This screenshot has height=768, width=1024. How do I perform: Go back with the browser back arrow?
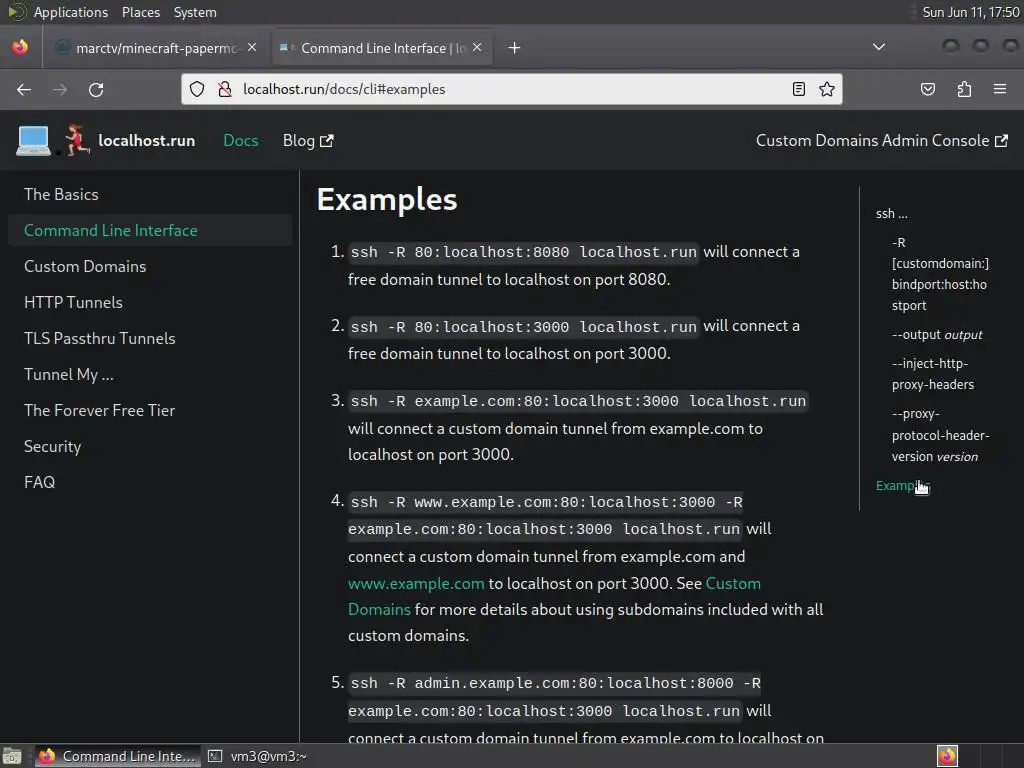[24, 89]
